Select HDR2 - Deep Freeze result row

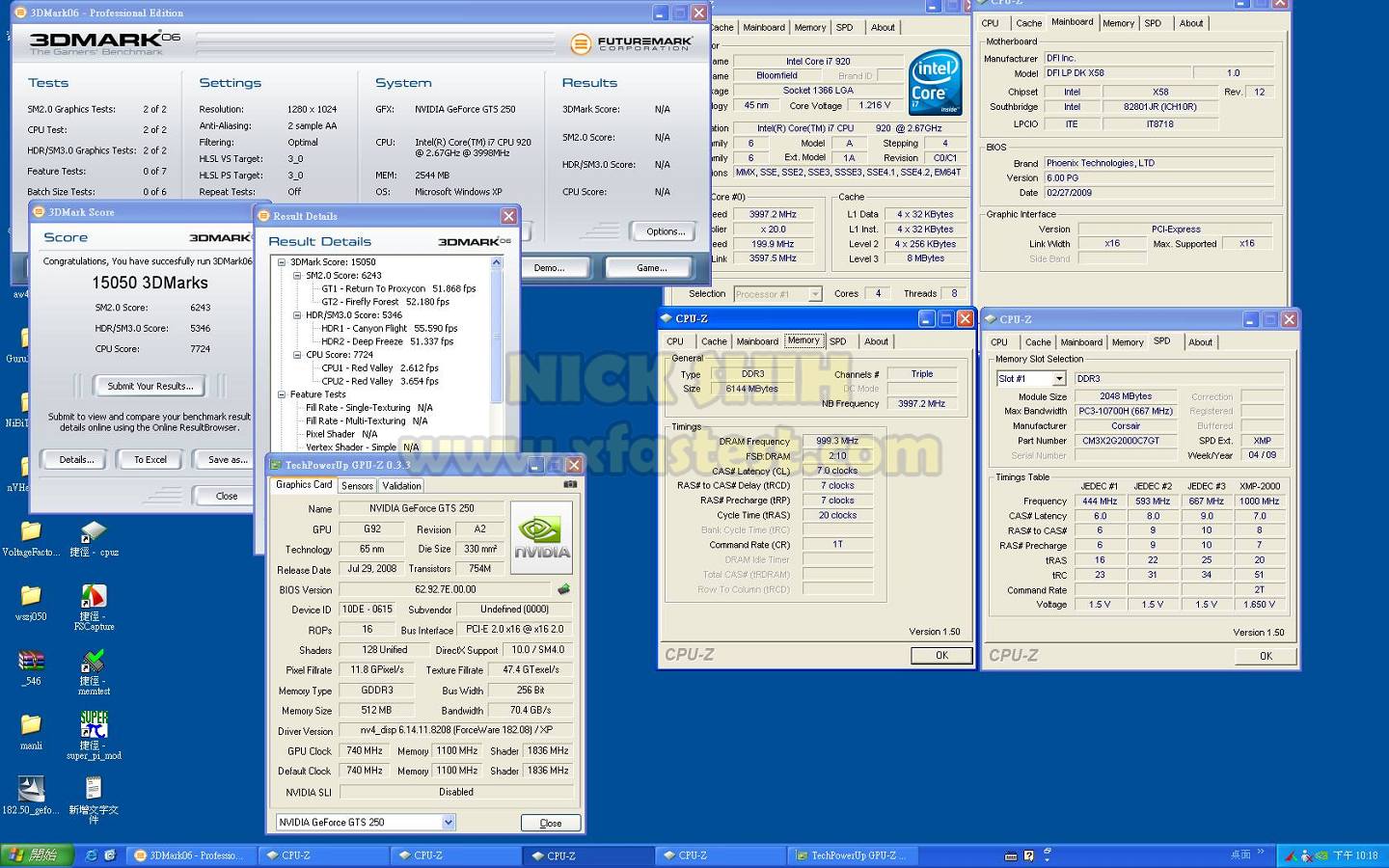pyautogui.click(x=387, y=341)
